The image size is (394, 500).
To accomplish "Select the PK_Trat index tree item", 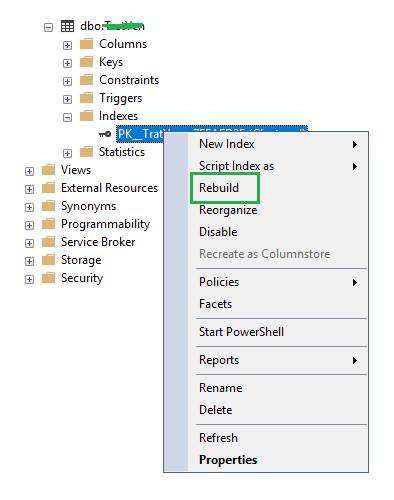I will 140,134.
